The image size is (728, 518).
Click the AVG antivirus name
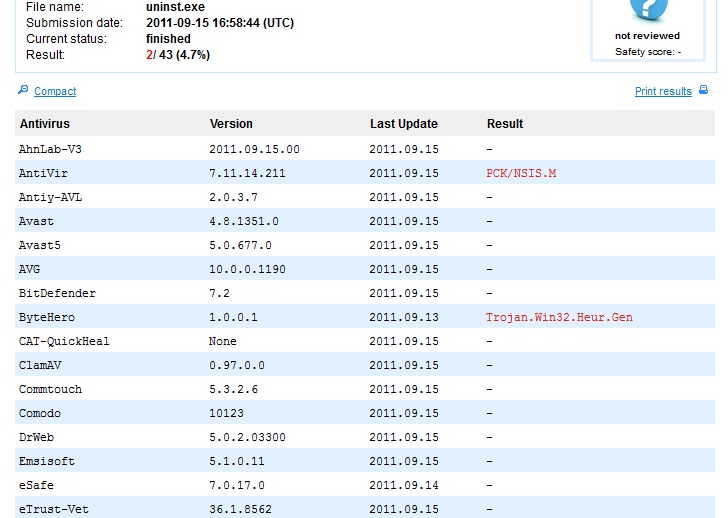[x=29, y=269]
